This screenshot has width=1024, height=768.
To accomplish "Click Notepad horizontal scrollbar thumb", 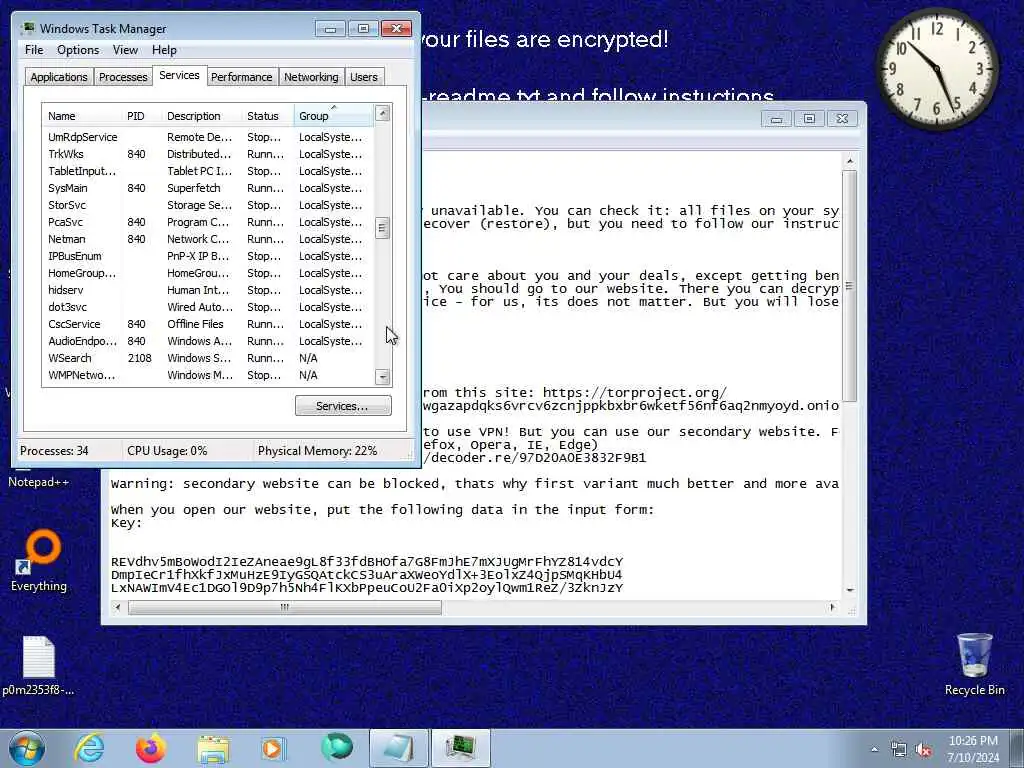I will tap(285, 607).
